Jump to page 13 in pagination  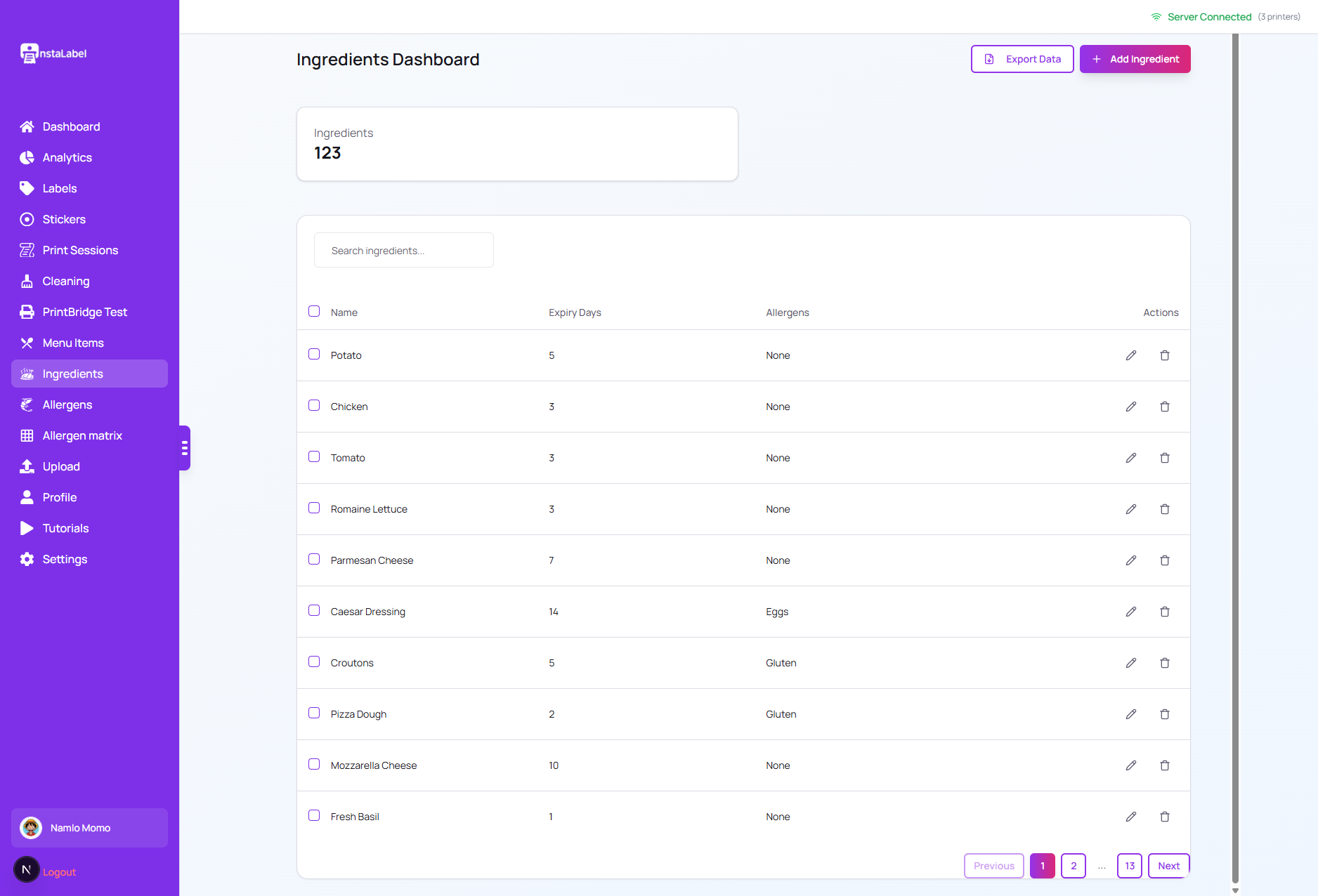point(1129,866)
